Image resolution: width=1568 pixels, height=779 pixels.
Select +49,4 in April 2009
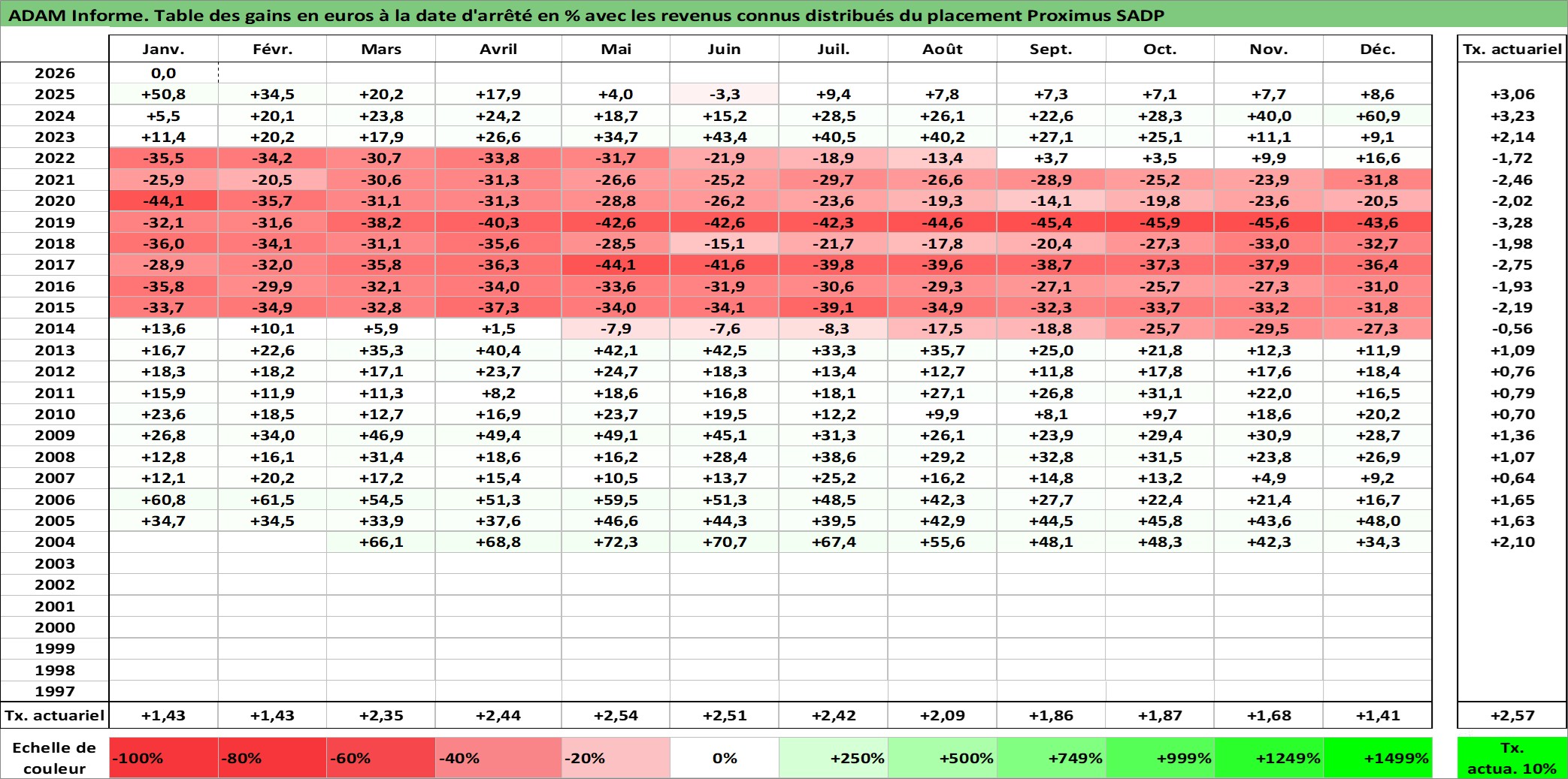pyautogui.click(x=498, y=435)
